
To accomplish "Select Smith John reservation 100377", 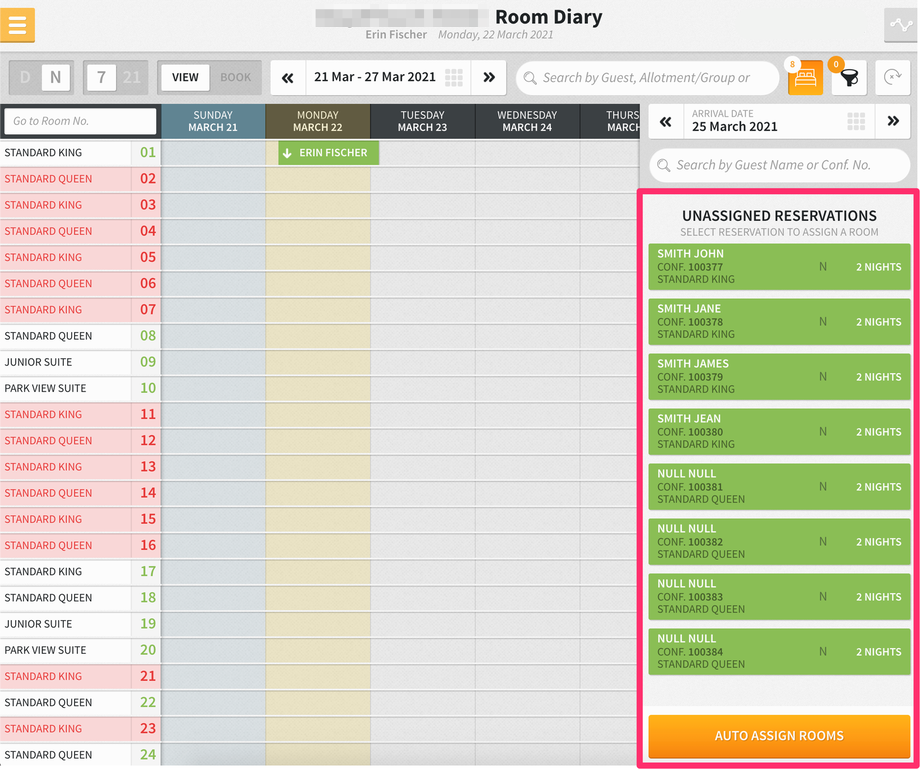I will tap(779, 267).
